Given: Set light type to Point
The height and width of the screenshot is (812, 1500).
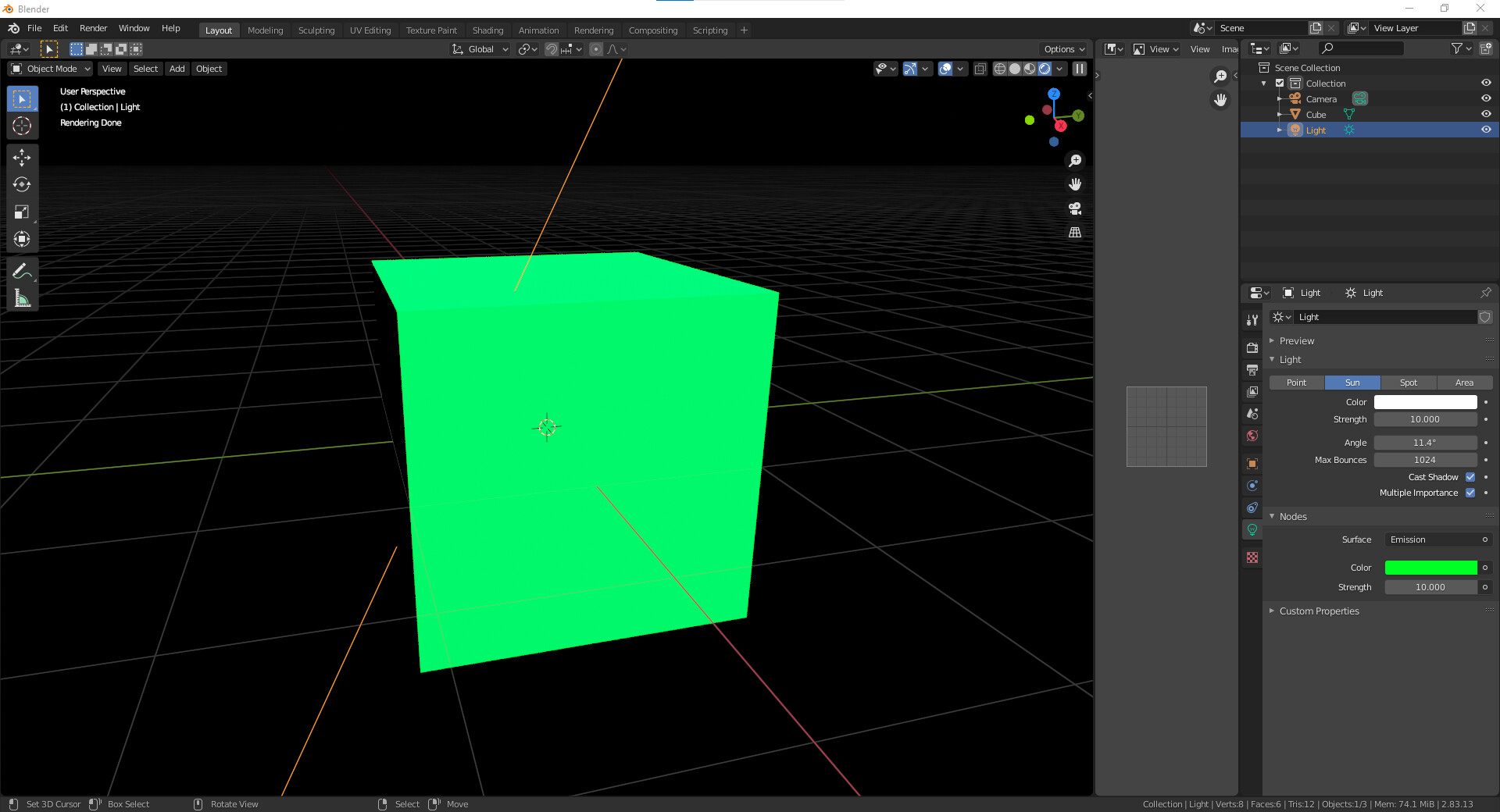Looking at the screenshot, I should 1297,383.
